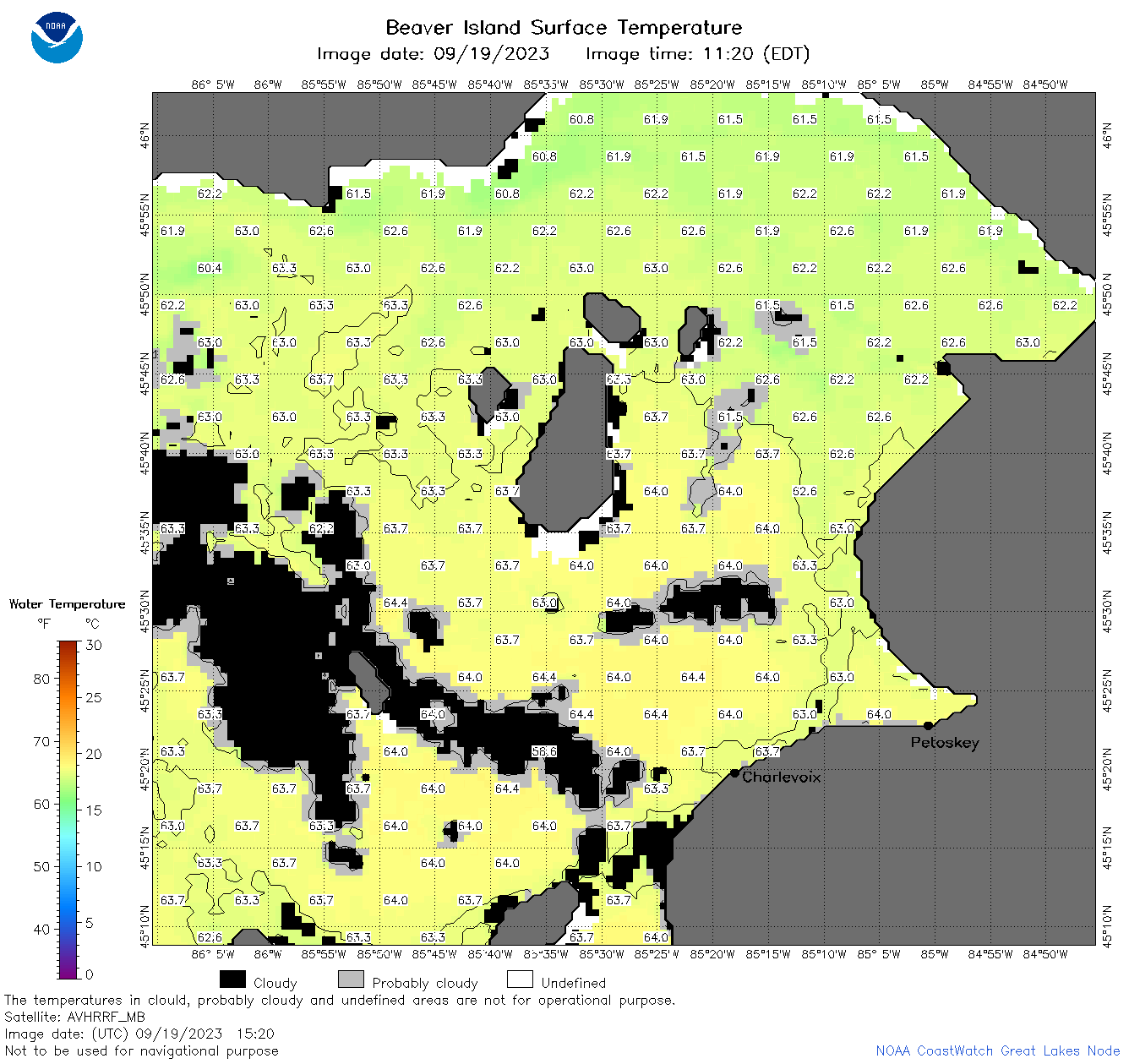
Task: Click the 40 tick on the Fahrenheit scale
Action: tap(41, 929)
